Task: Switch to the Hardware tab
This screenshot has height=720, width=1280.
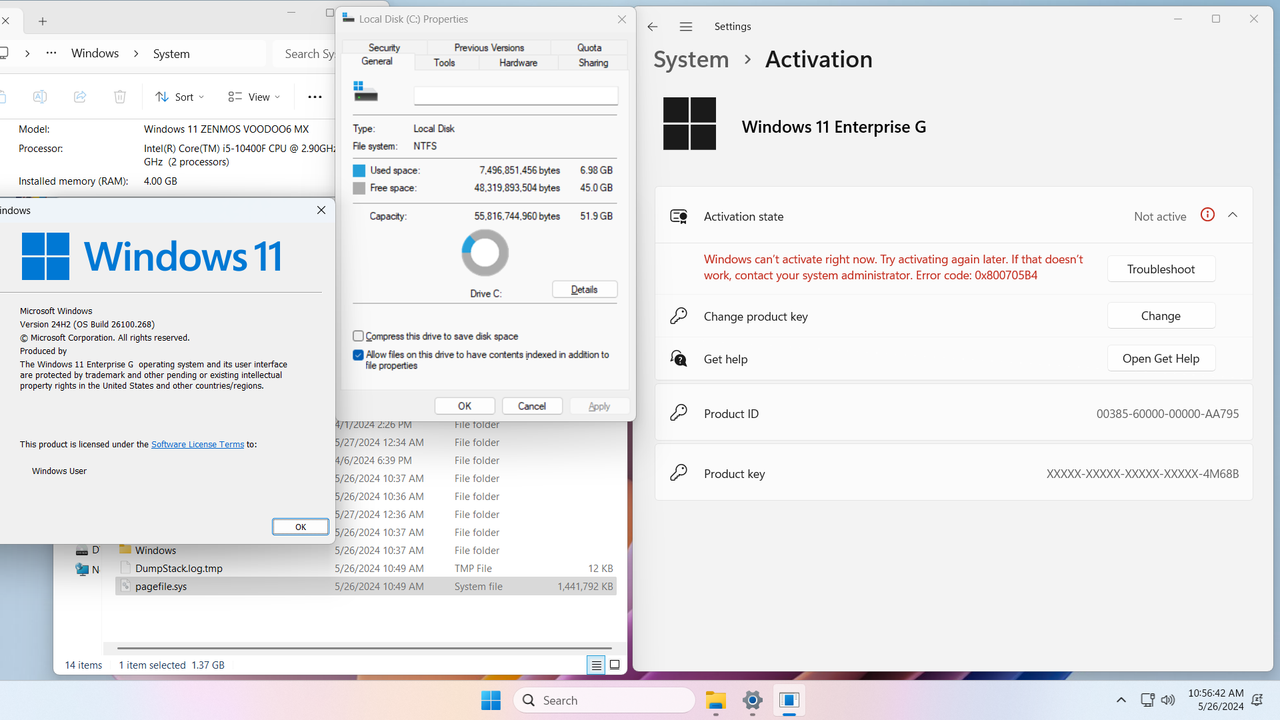Action: click(518, 62)
